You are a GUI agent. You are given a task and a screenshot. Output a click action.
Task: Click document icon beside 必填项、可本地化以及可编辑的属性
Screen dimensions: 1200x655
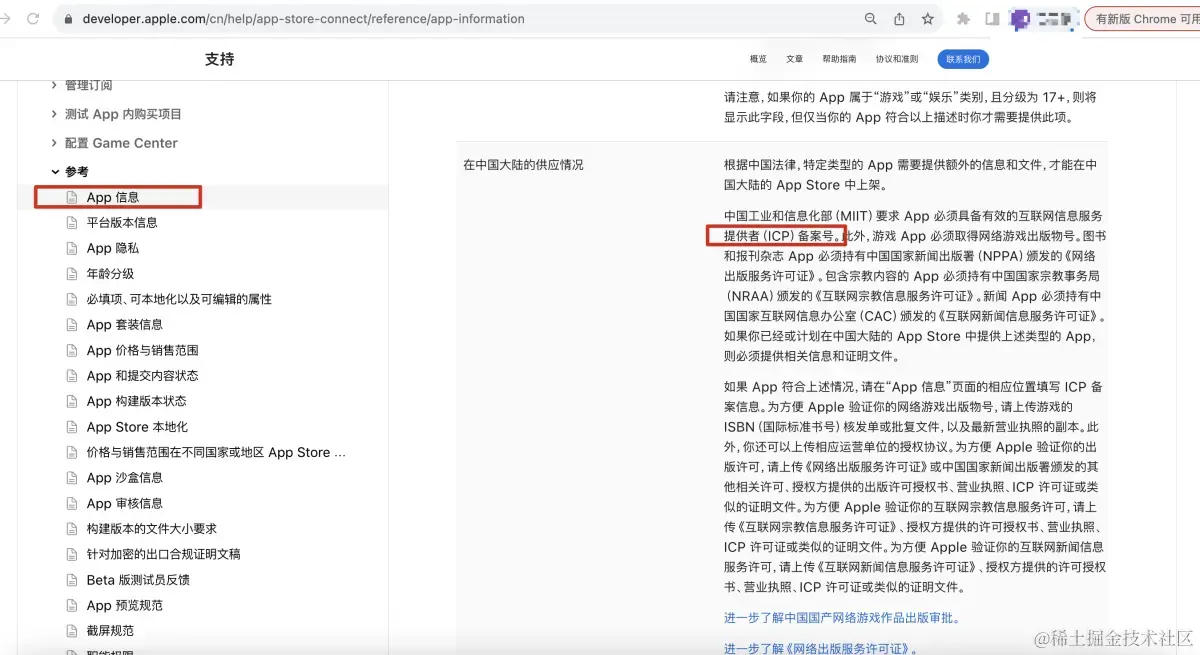click(71, 299)
